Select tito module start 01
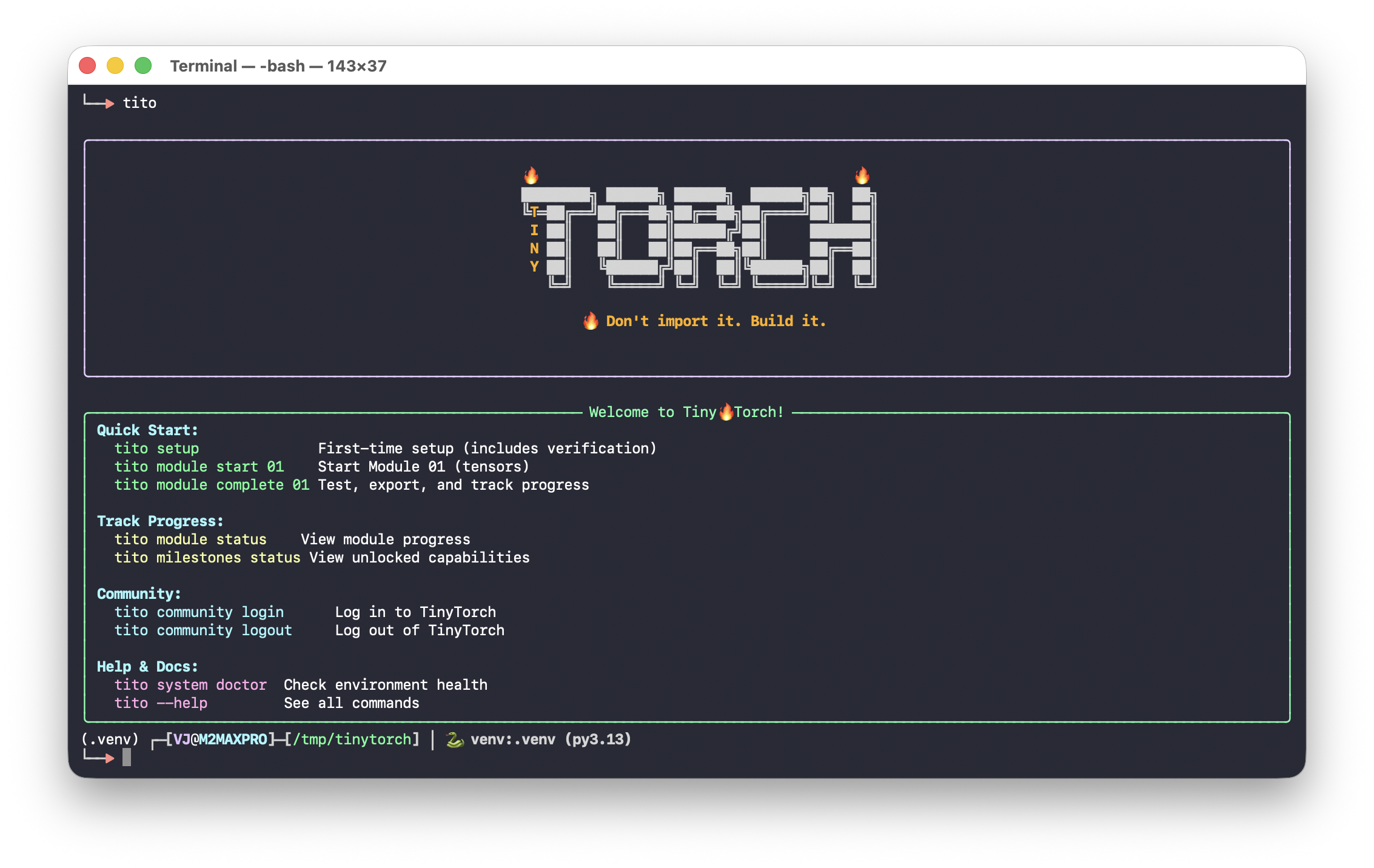The height and width of the screenshot is (868, 1374). [200, 466]
